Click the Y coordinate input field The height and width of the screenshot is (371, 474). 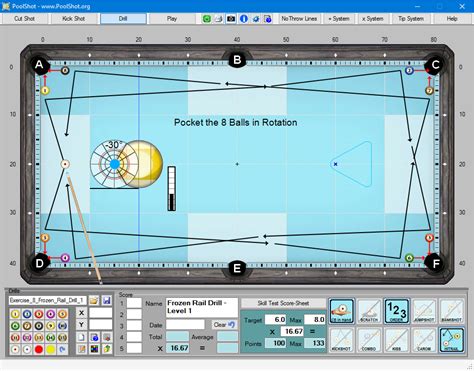101,324
